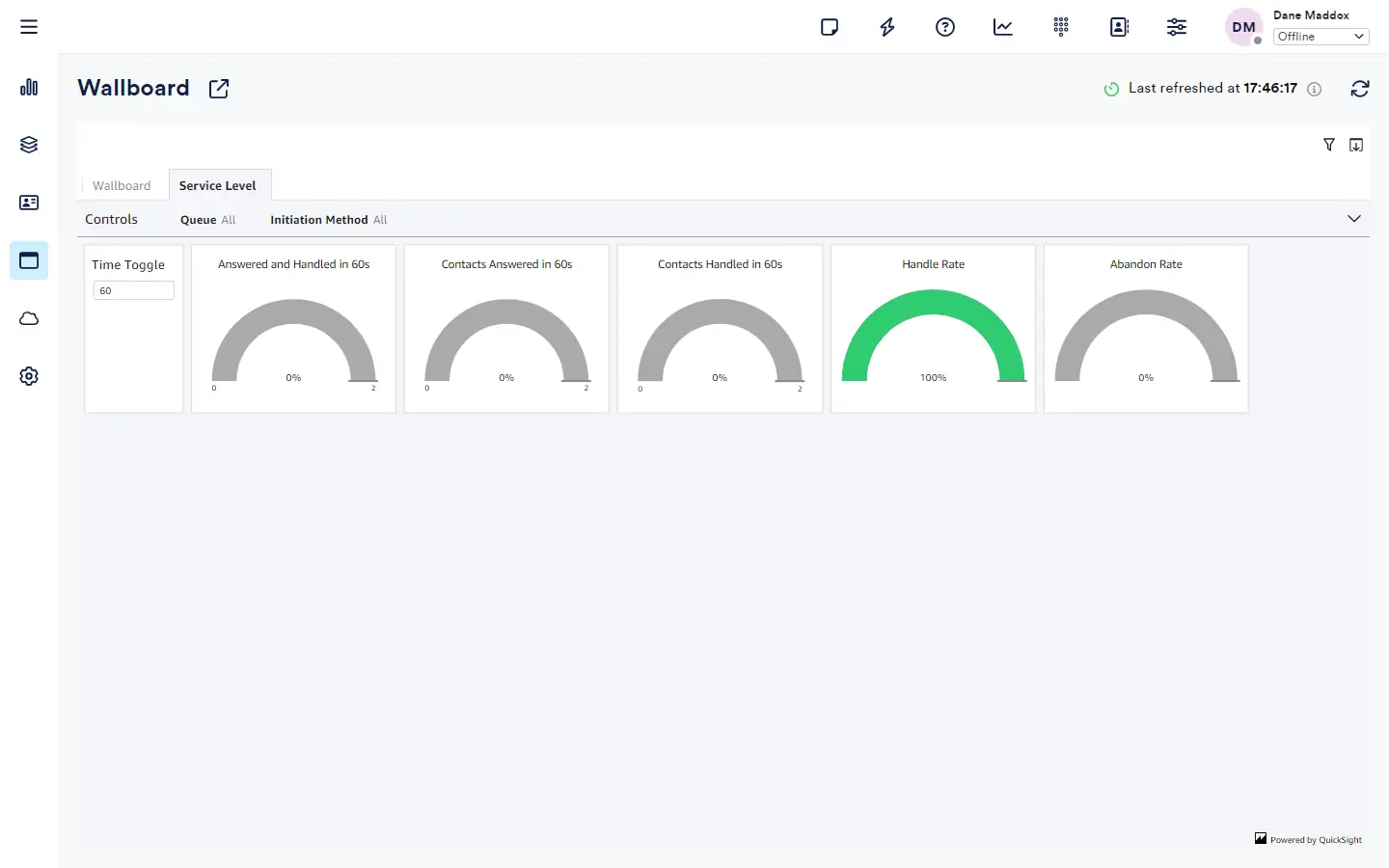The width and height of the screenshot is (1389, 868).
Task: Click the cloud icon in sidebar
Action: pyautogui.click(x=29, y=318)
